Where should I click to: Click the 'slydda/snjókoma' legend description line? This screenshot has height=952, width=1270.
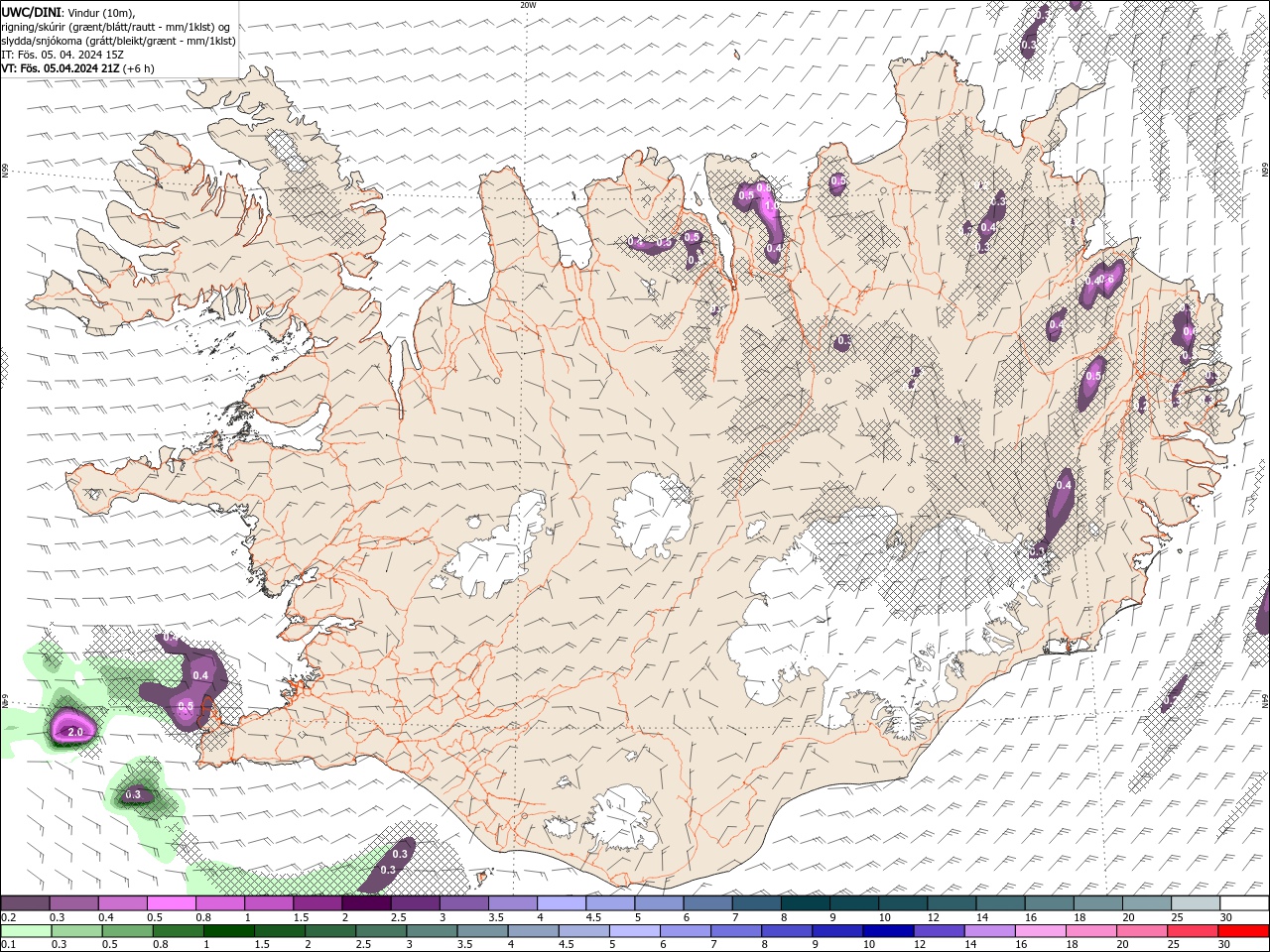tap(118, 41)
